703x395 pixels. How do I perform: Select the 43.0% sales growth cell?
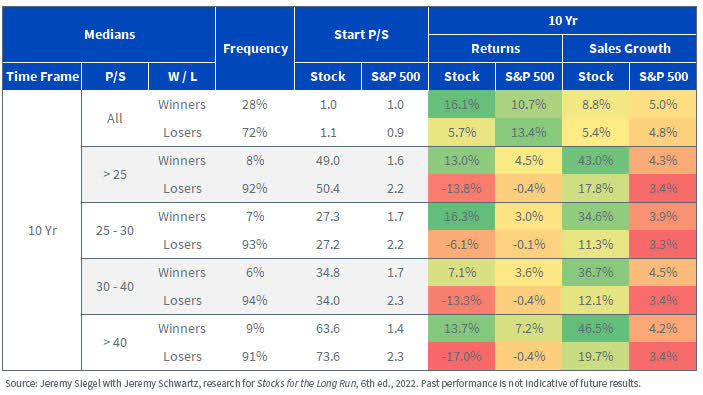coord(596,161)
